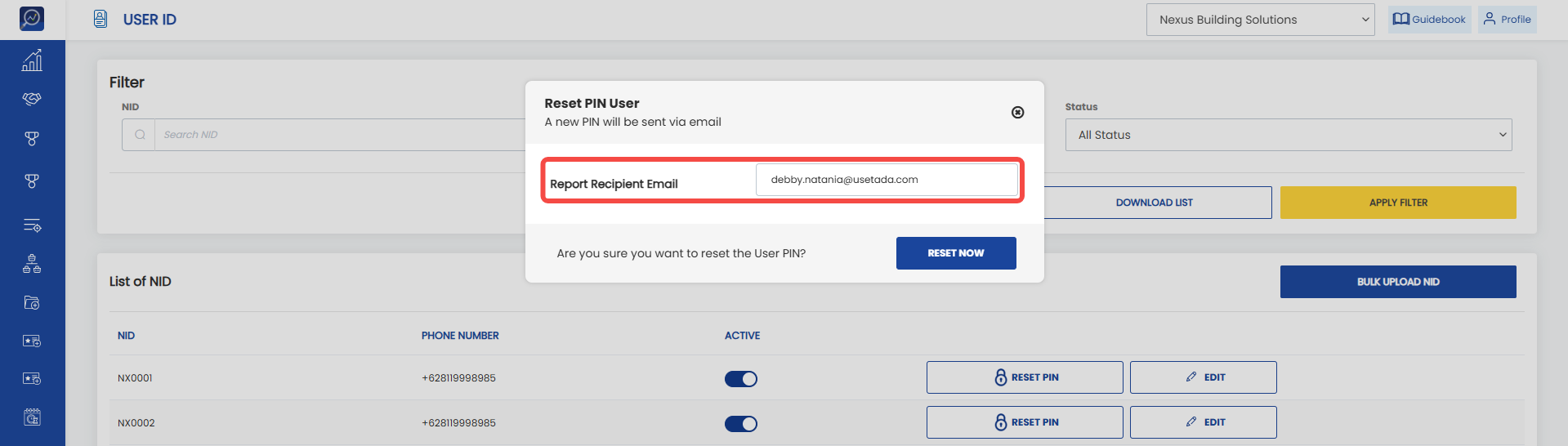Expand the All Status dropdown
This screenshot has width=1568, height=446.
1289,135
